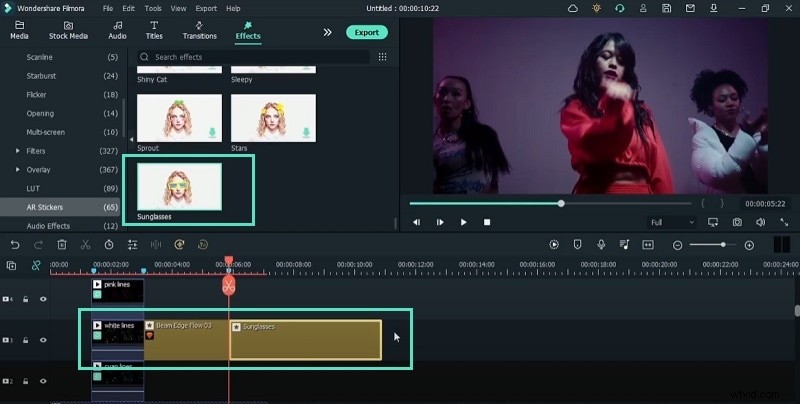The image size is (800, 404).
Task: Open the Transitions tab
Action: pos(199,30)
